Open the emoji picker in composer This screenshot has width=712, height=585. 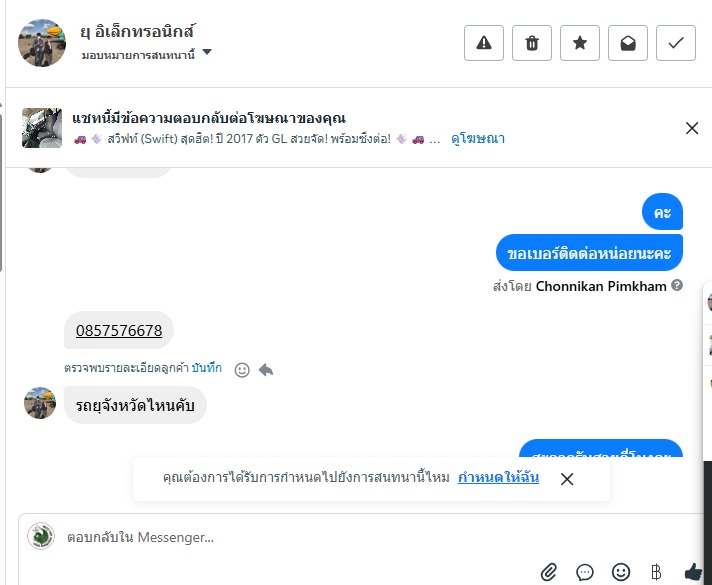[x=621, y=572]
